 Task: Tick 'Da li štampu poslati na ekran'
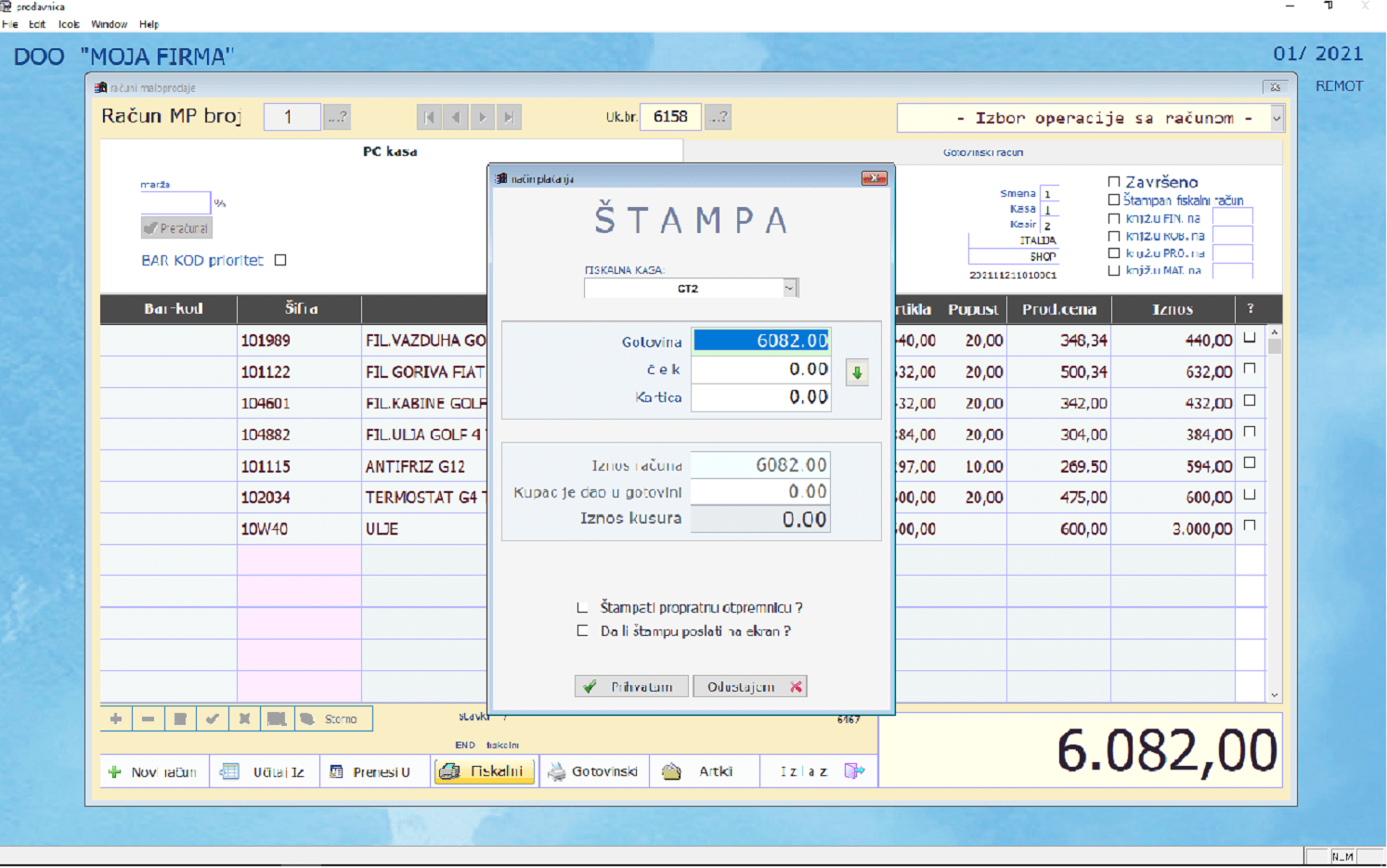coord(582,631)
